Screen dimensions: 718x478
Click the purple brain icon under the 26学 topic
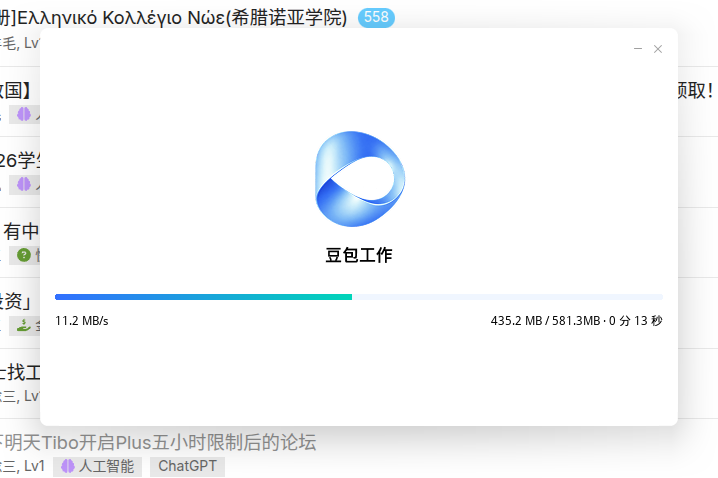tap(24, 184)
